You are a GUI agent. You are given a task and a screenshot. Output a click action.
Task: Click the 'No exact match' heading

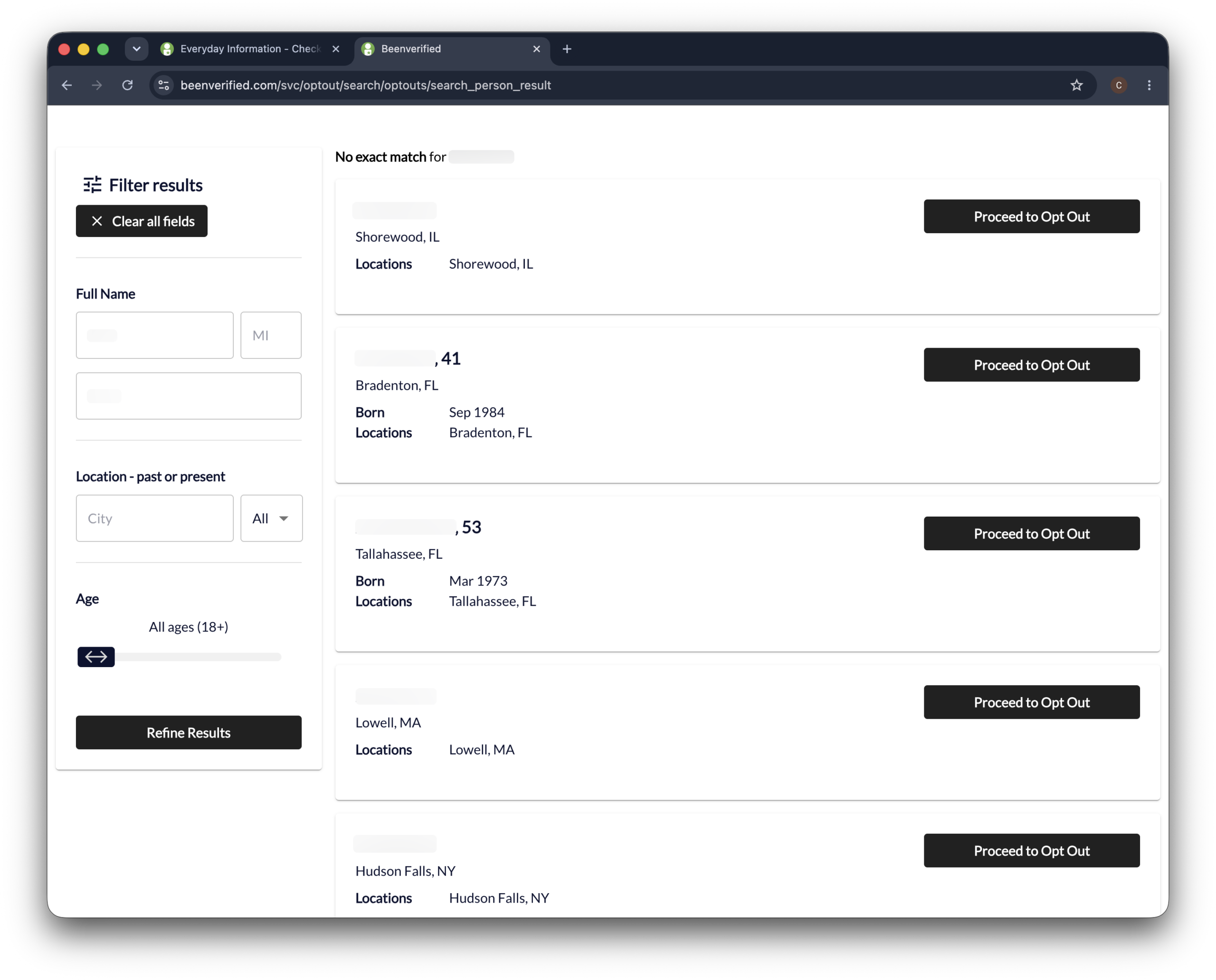pos(380,157)
